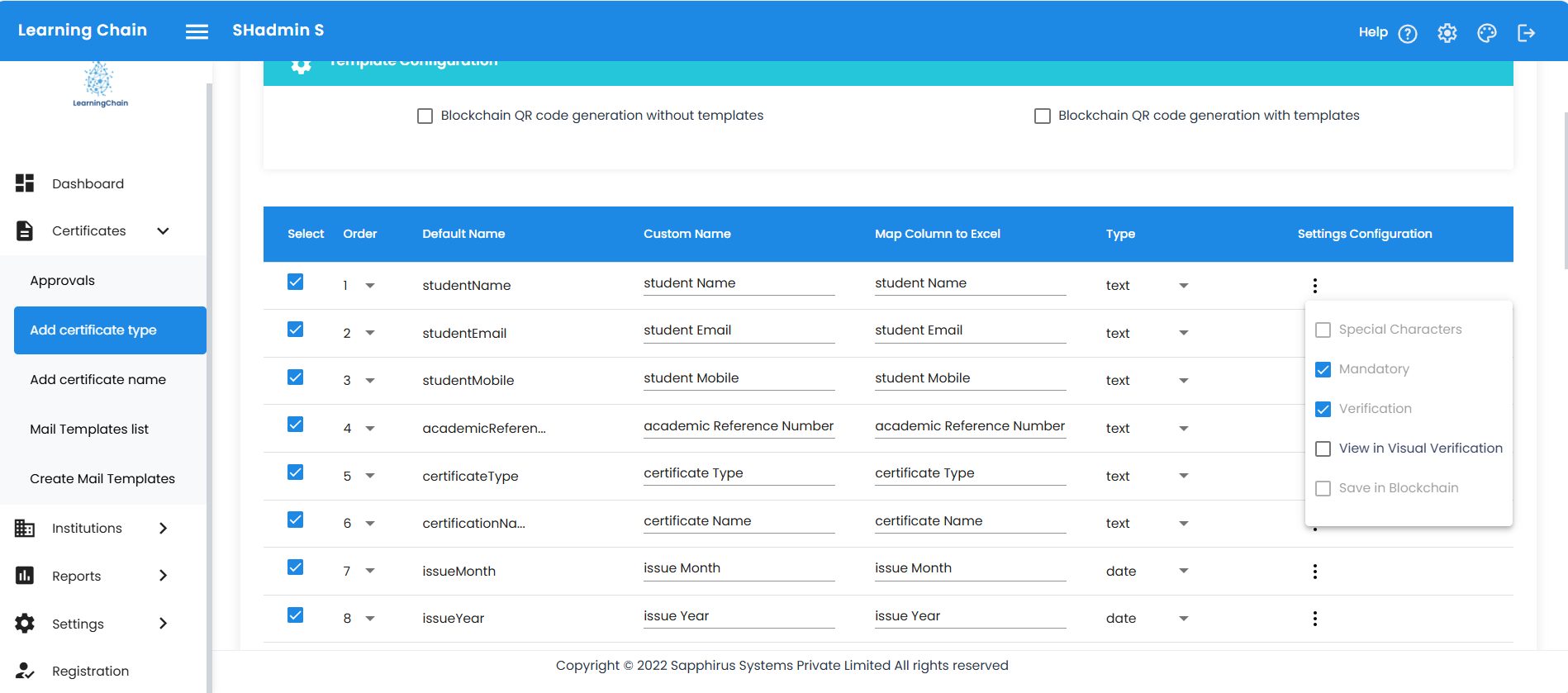Image resolution: width=1568 pixels, height=693 pixels.
Task: Edit the Custom Name field for studentMobile
Action: [x=738, y=378]
